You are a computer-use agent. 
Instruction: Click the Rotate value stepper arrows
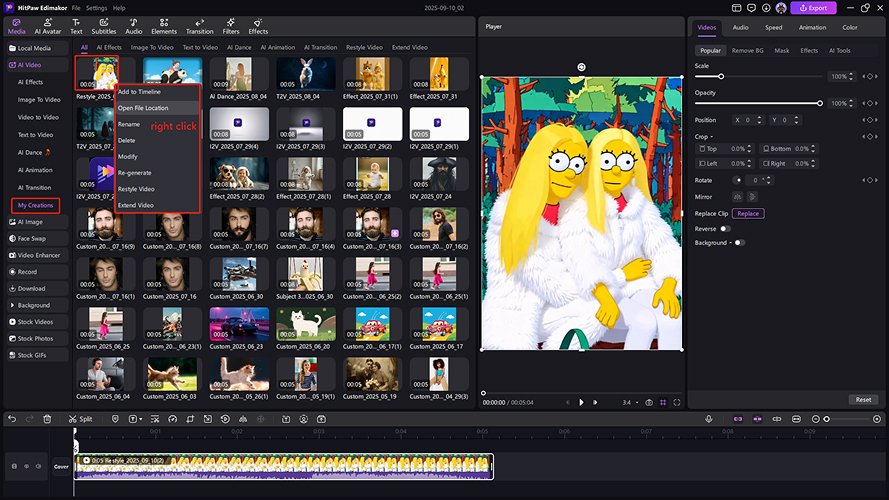[768, 180]
